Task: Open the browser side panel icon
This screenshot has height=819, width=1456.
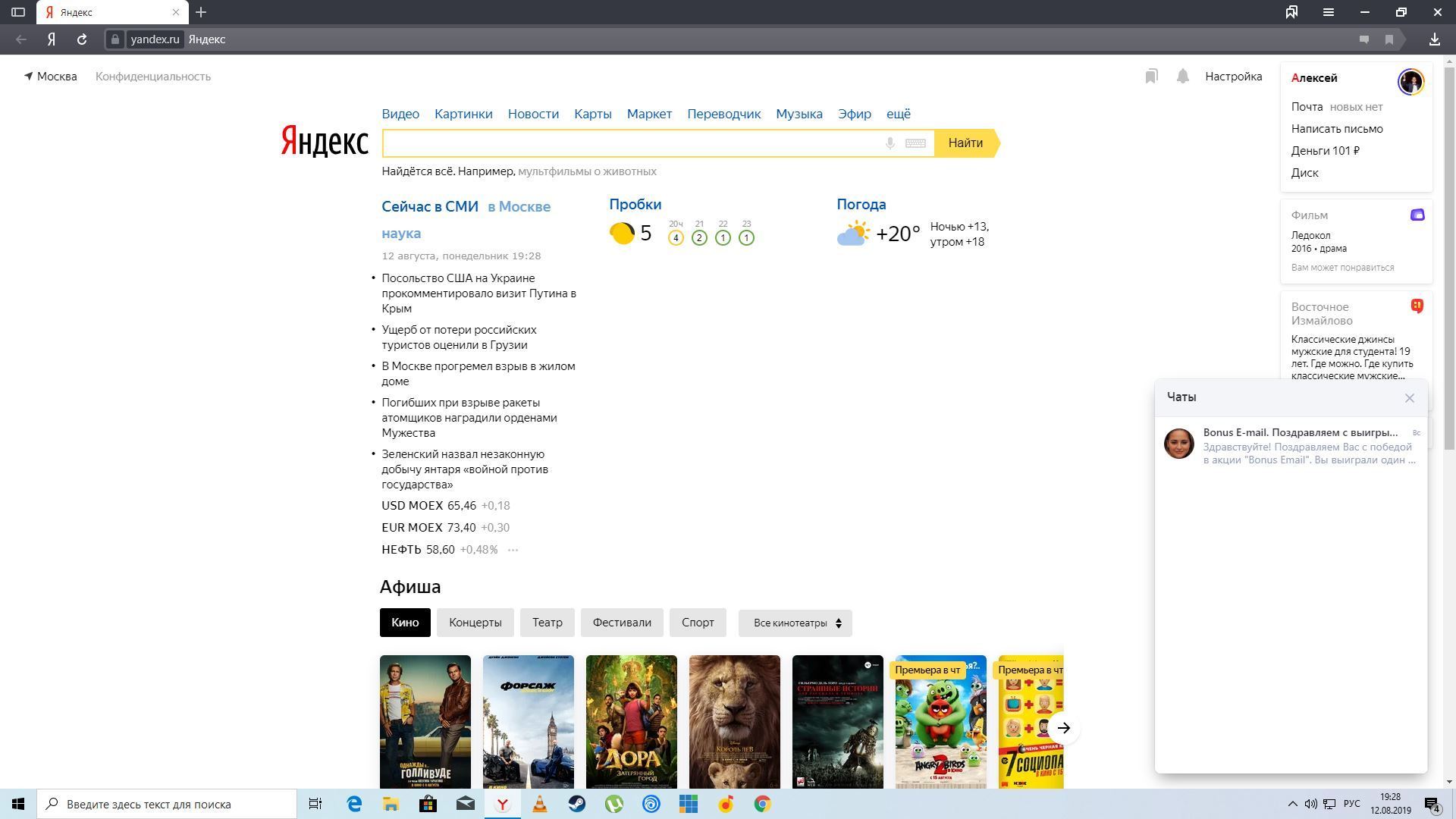Action: (x=18, y=12)
